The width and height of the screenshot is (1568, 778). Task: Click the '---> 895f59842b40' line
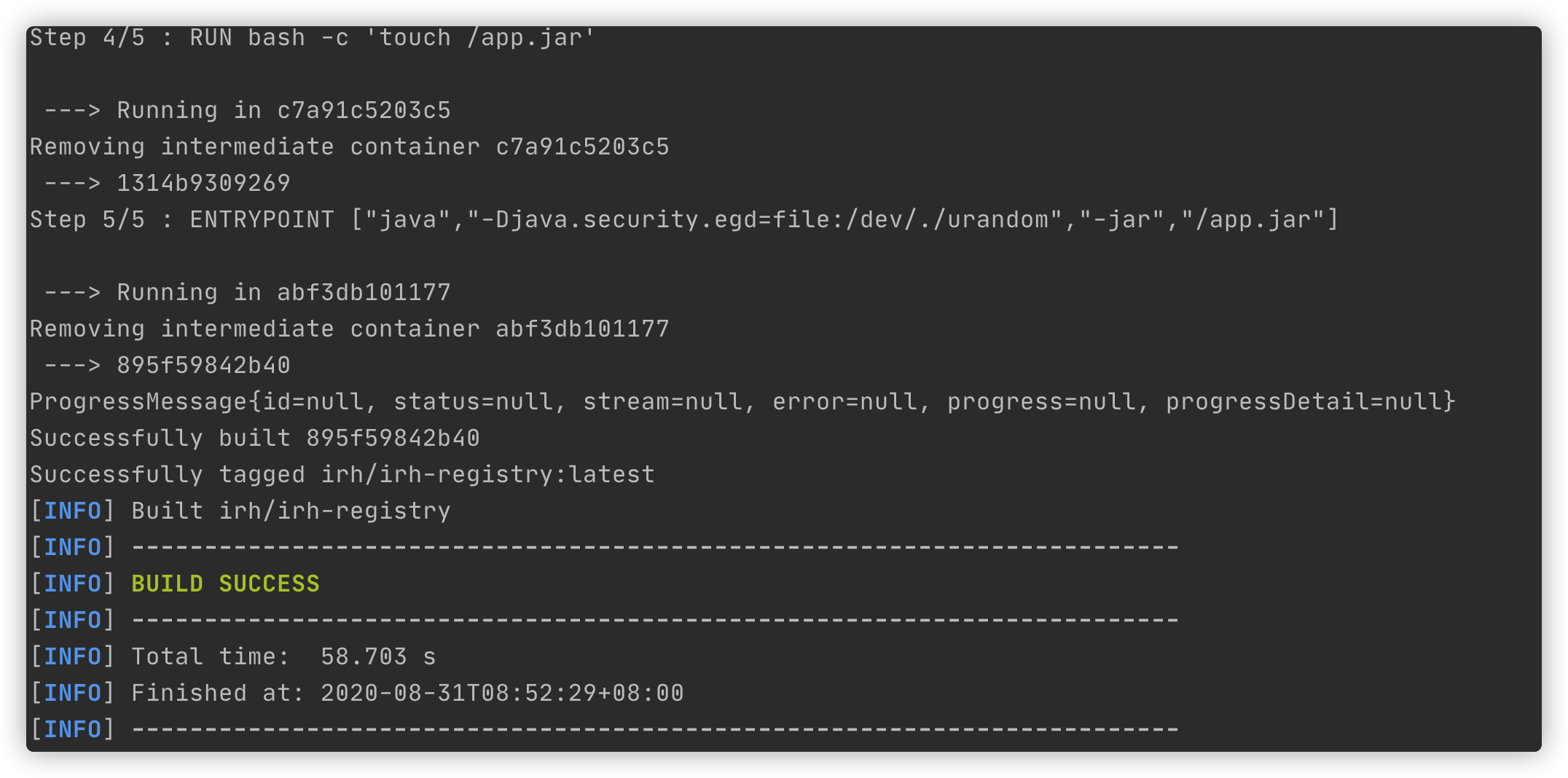pos(168,366)
